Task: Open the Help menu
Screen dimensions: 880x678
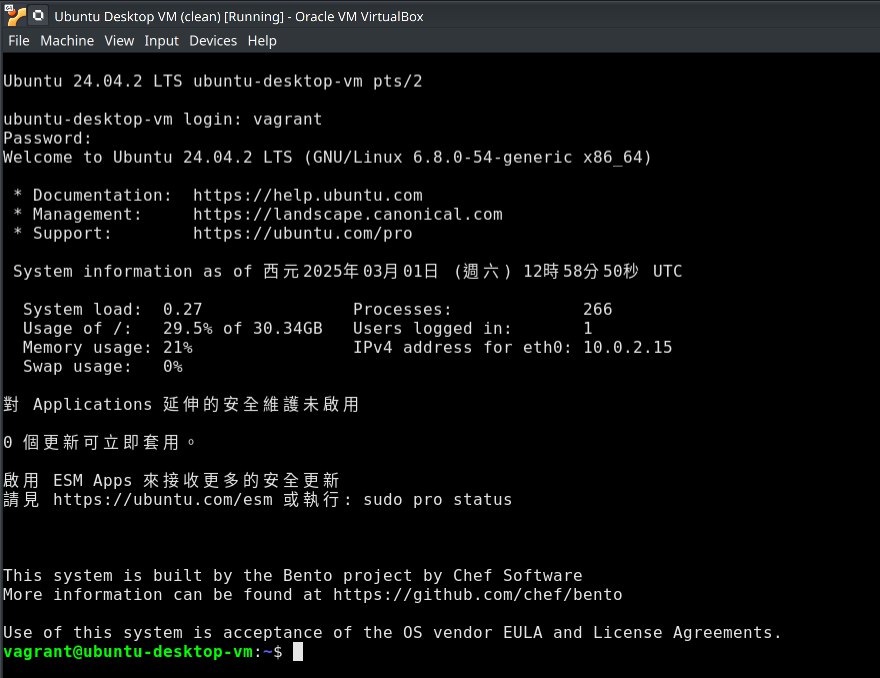Action: pyautogui.click(x=262, y=41)
